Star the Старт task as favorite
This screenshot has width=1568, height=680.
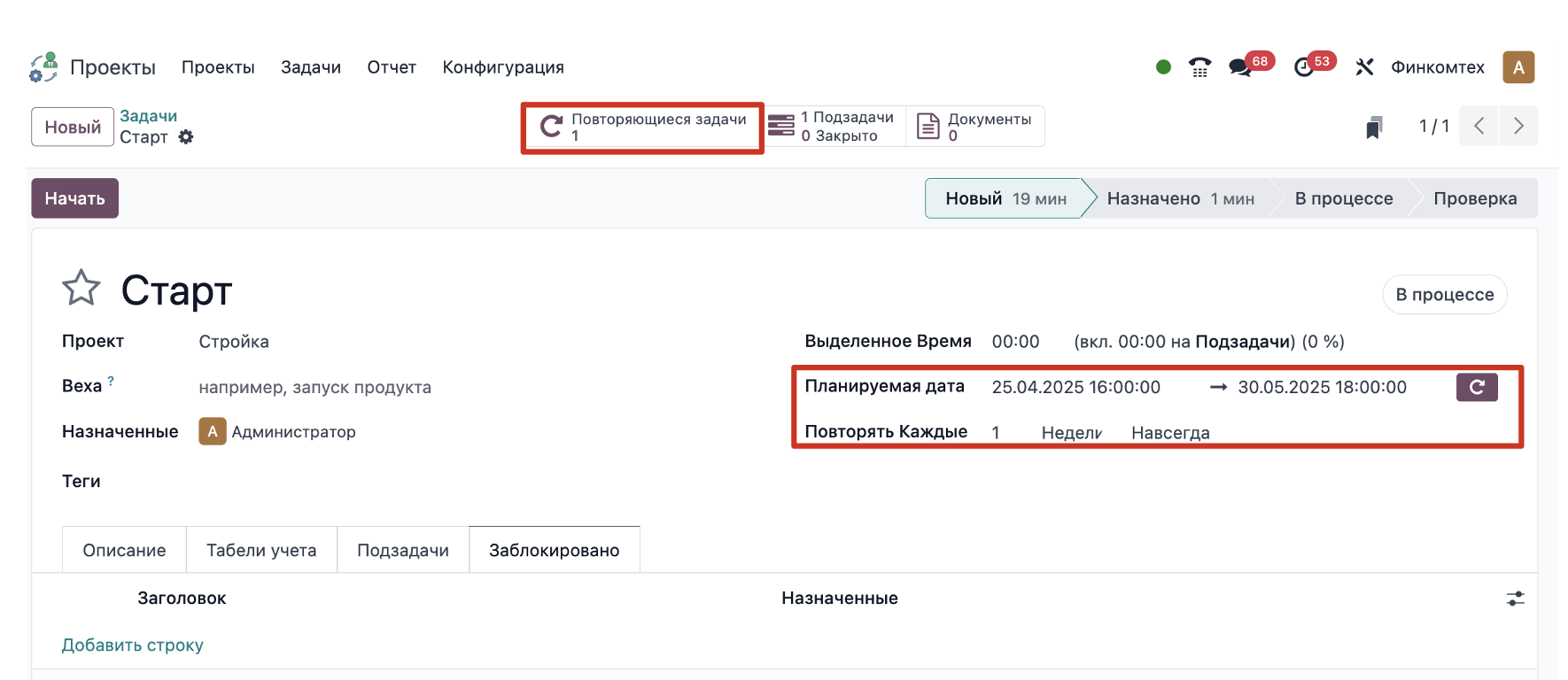pos(81,288)
